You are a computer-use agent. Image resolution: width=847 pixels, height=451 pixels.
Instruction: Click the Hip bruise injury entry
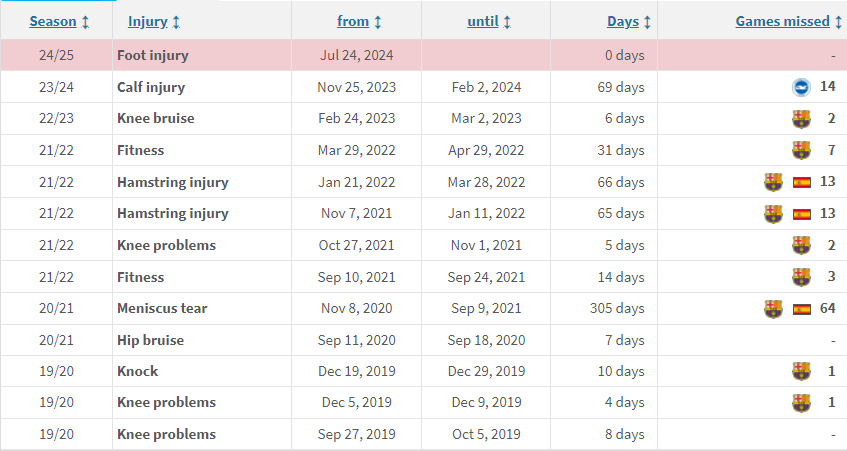(x=150, y=340)
